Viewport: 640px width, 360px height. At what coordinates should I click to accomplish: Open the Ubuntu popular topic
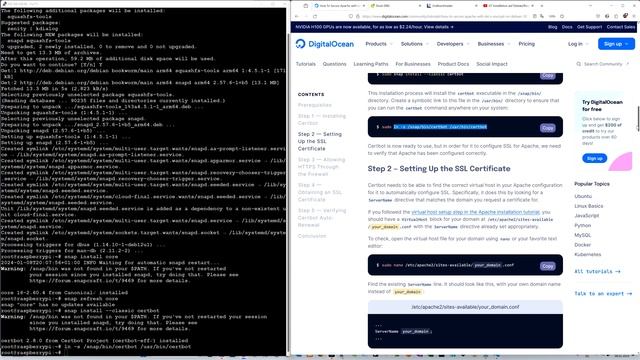583,196
